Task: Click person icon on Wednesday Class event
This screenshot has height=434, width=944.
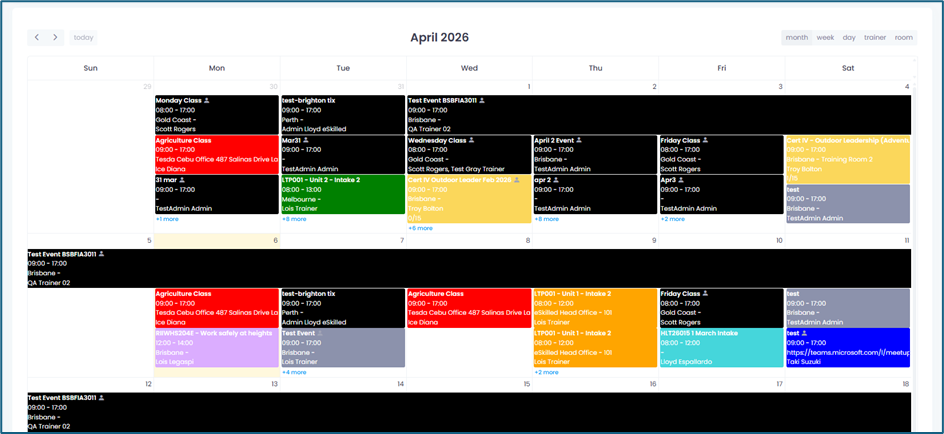Action: [x=471, y=141]
